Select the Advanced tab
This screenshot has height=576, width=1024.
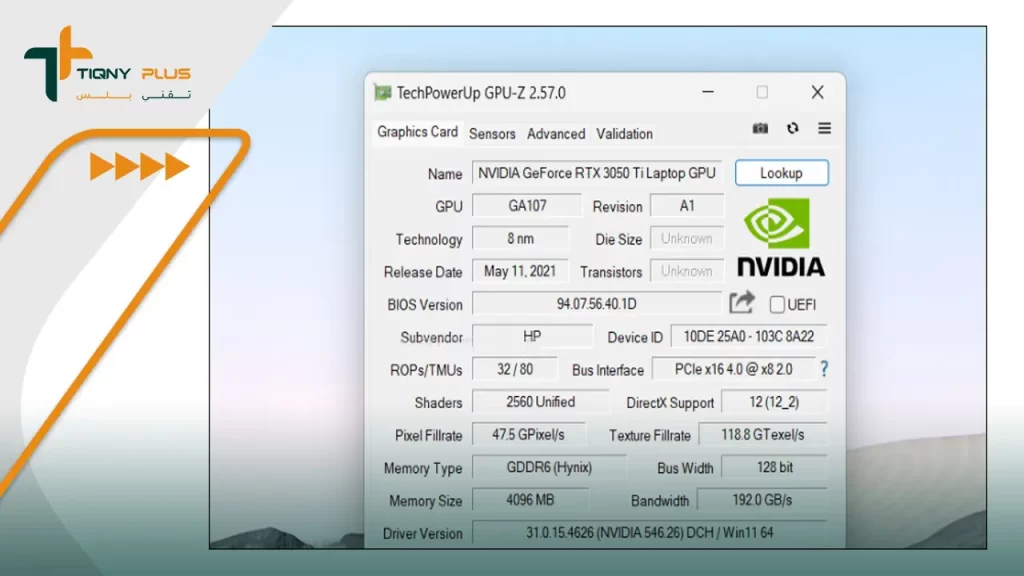coord(556,133)
